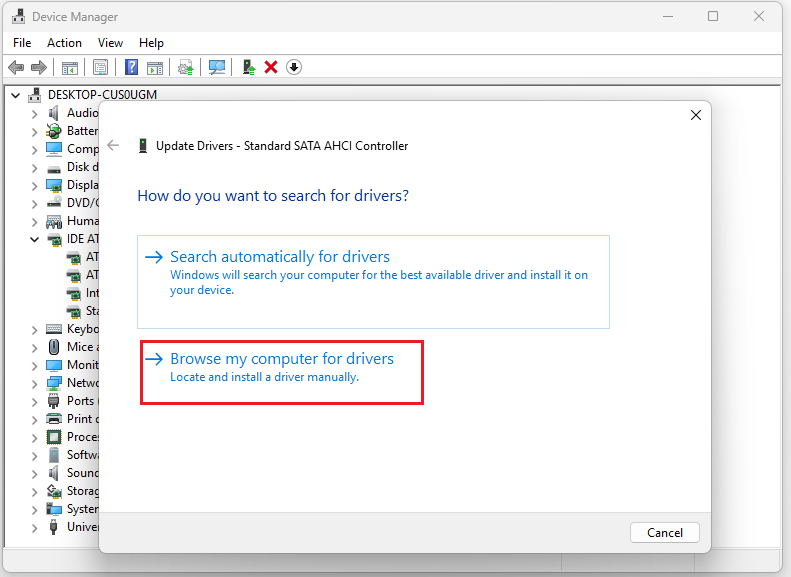Open the Help menu
The height and width of the screenshot is (577, 791).
coord(151,43)
